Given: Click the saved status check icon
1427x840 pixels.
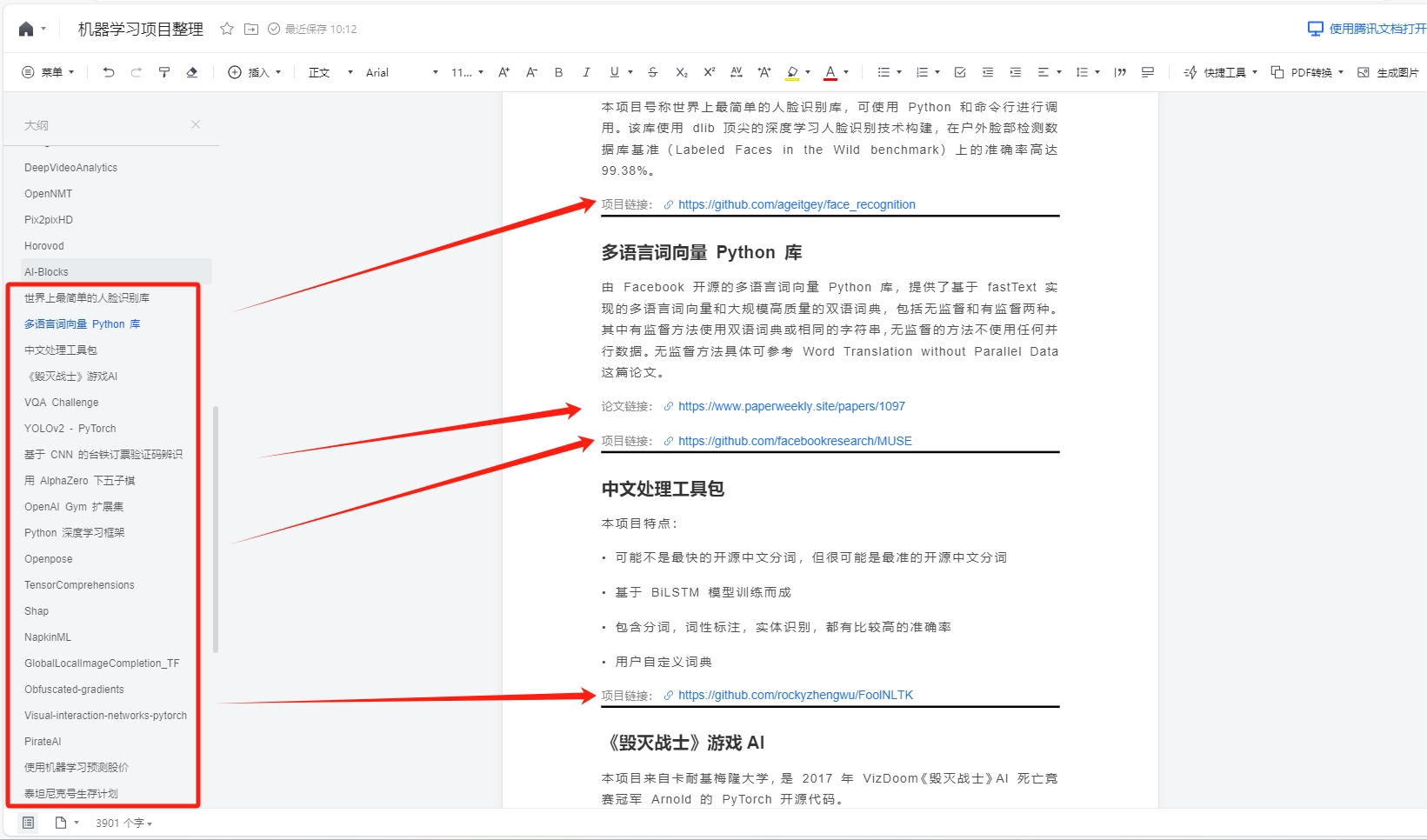Looking at the screenshot, I should coord(274,29).
